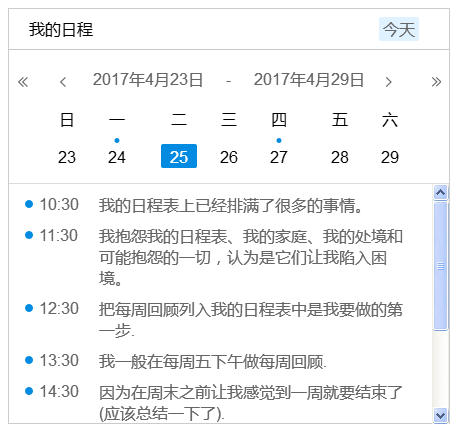Select the highlighted date 25
Viewport: 458px width, 432px height.
tap(179, 156)
